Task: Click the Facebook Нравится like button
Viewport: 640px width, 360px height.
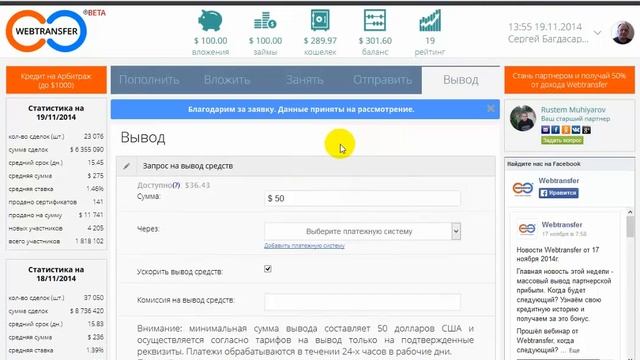Action: (558, 193)
